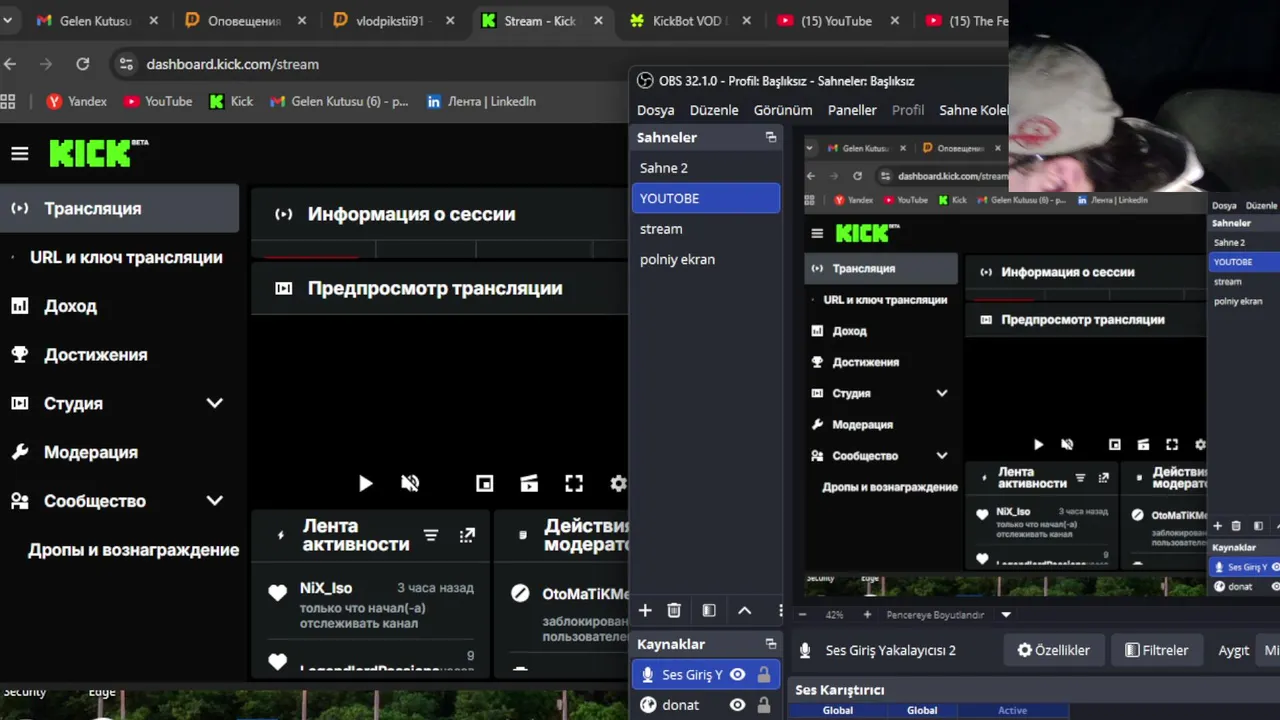Select the polniy ekran scene
Viewport: 1280px width, 720px height.
(x=705, y=259)
